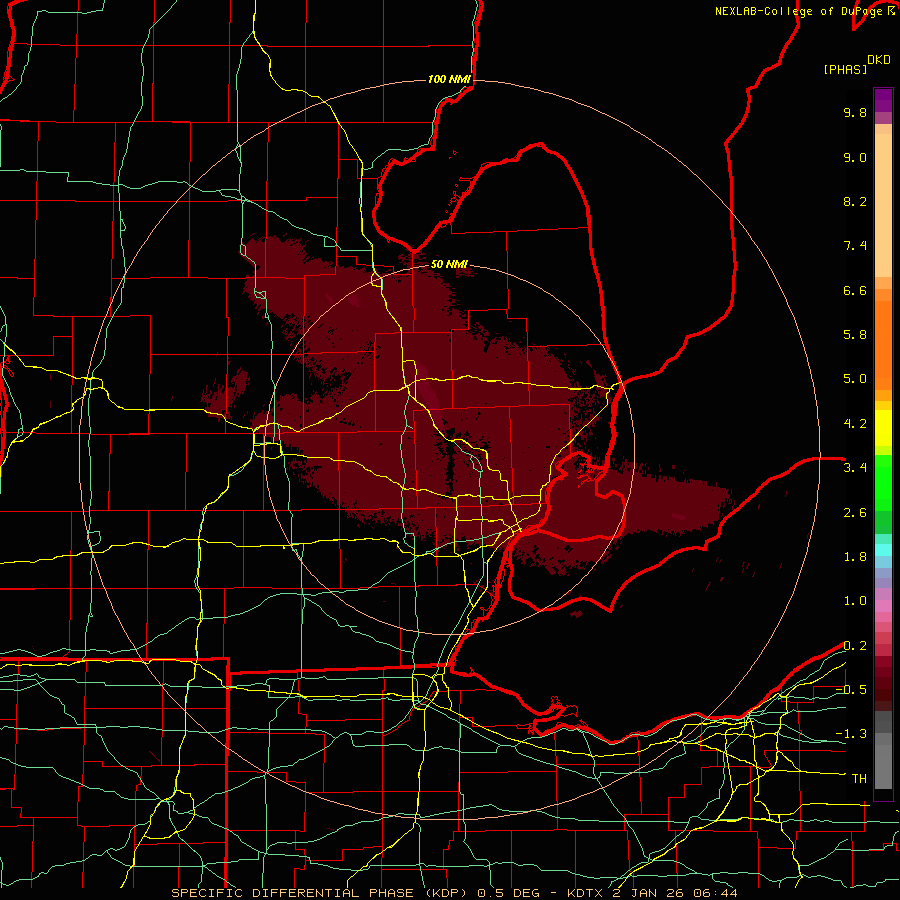
Task: Click the 5.8 value on the scale
Action: pos(855,335)
